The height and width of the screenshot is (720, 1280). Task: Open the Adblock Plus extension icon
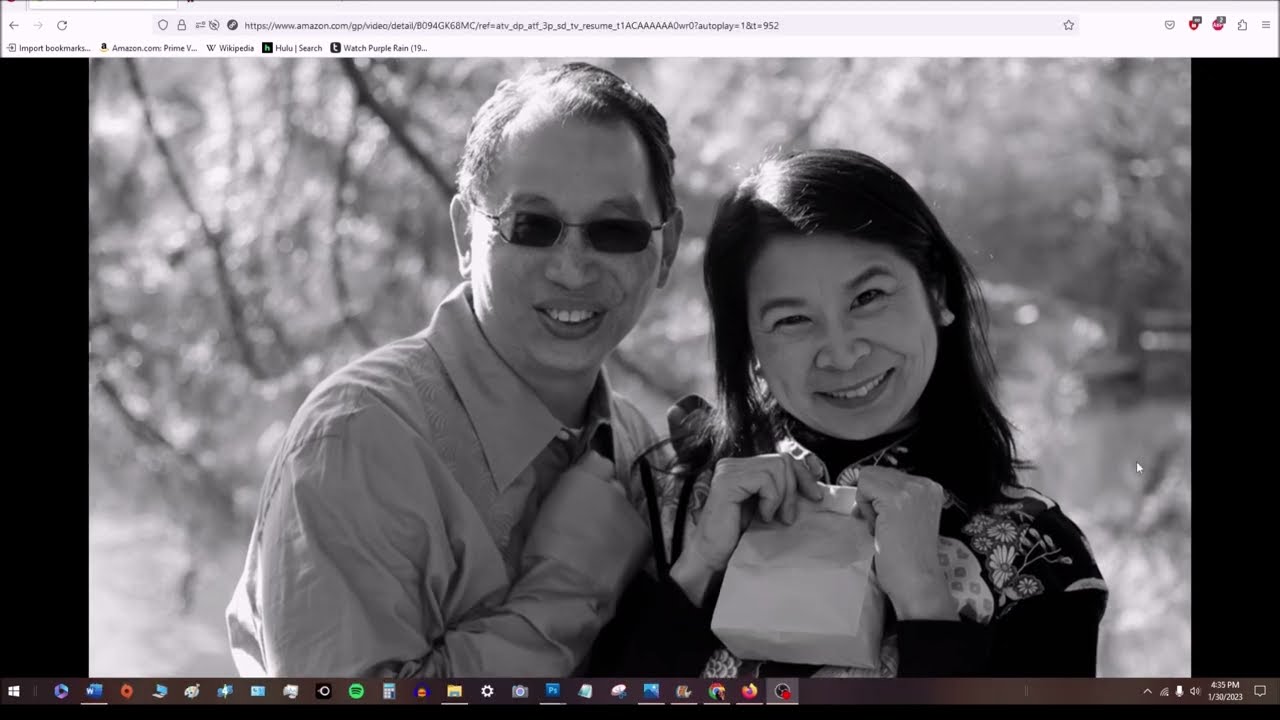(x=1218, y=25)
